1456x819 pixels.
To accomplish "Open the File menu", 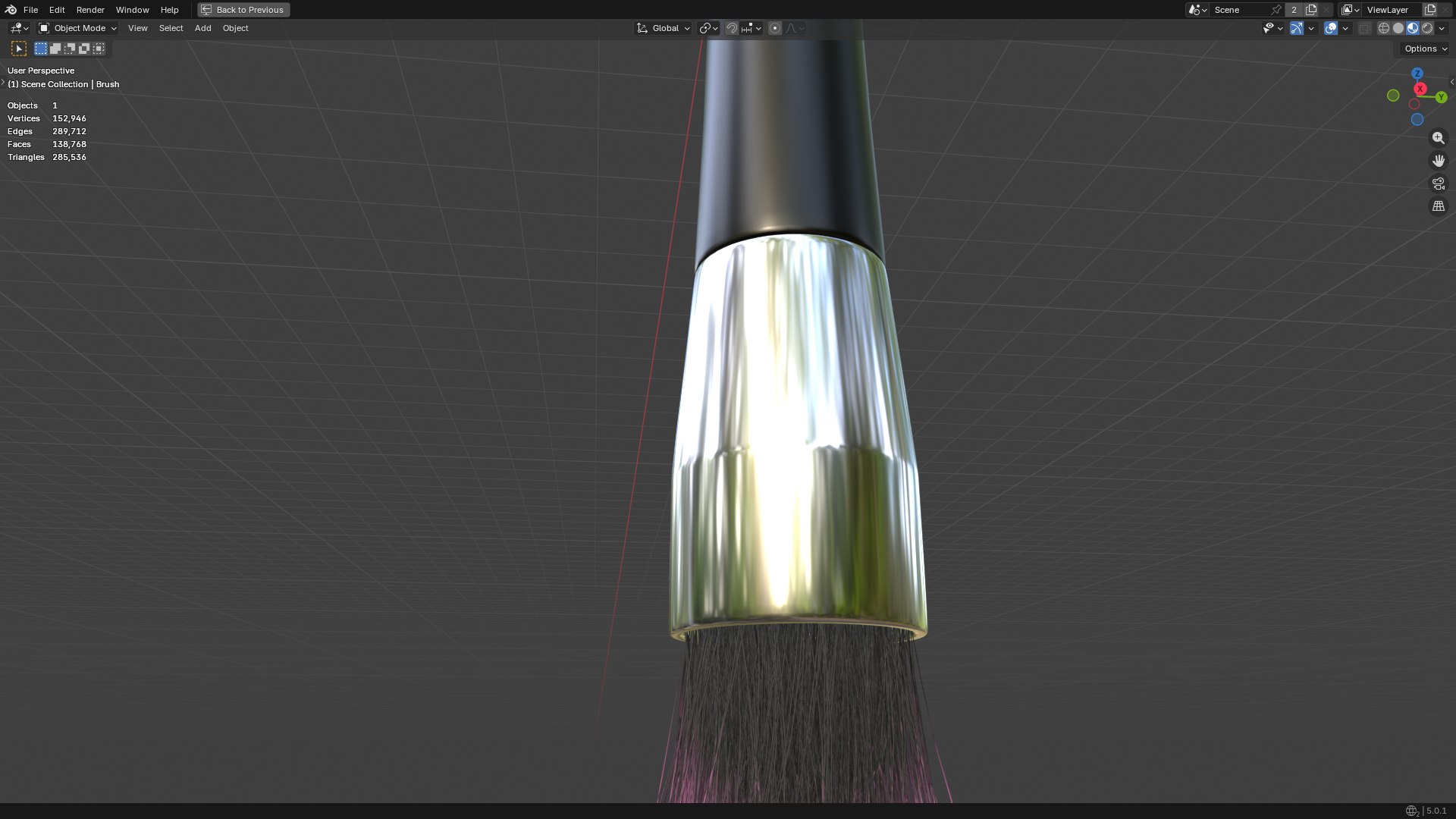I will coord(30,10).
